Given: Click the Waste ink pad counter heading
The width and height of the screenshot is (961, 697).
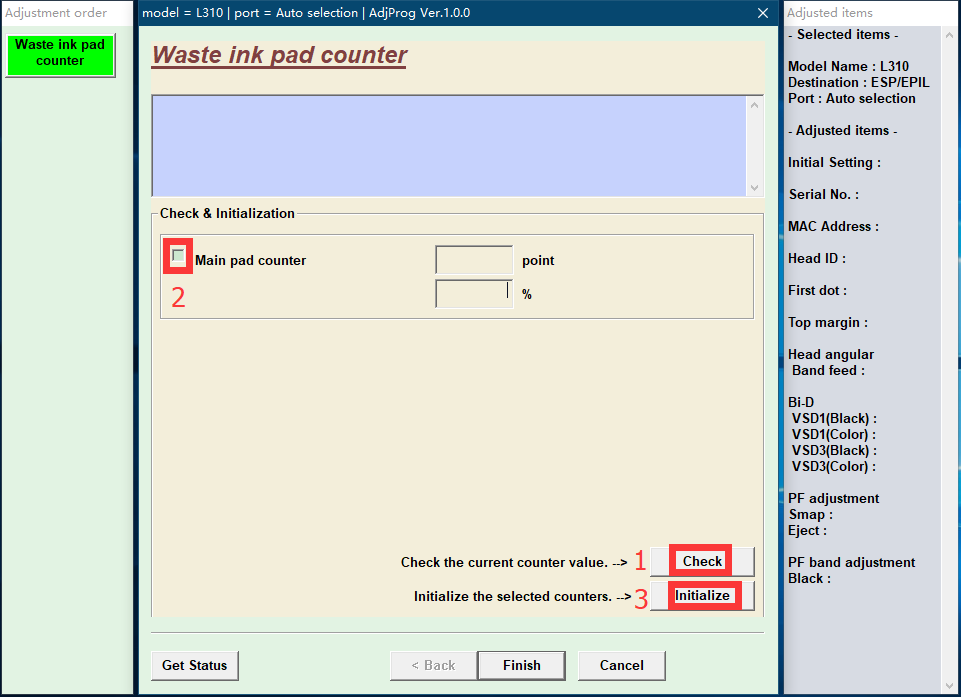Looking at the screenshot, I should click(x=279, y=55).
